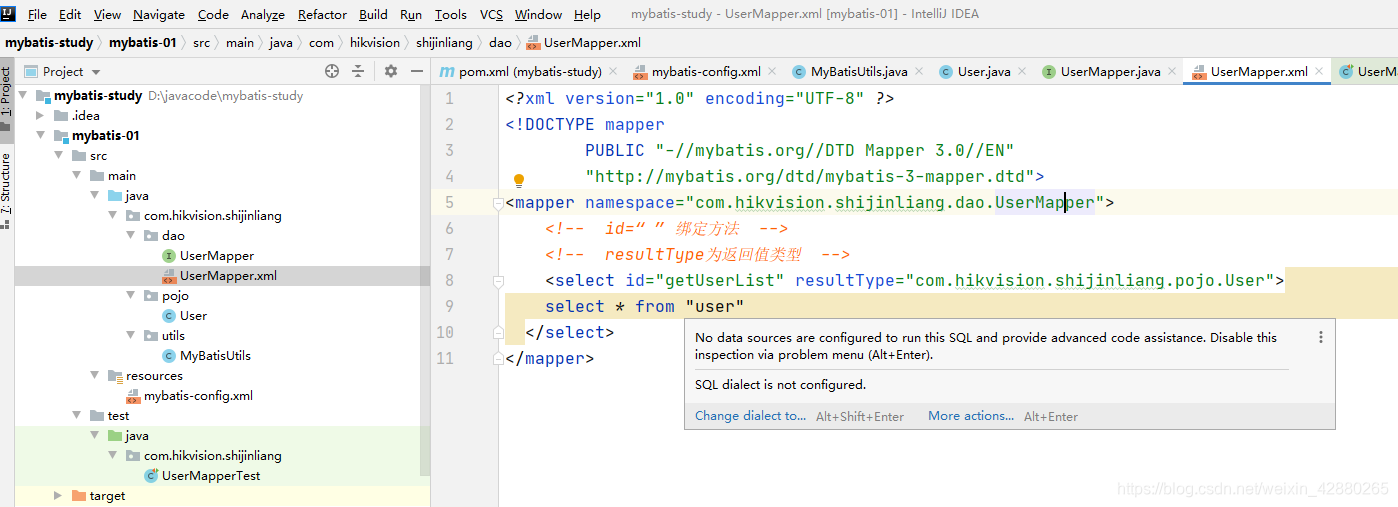Viewport: 1398px width, 507px height.
Task: Click fold marker at line 10
Action: [498, 332]
